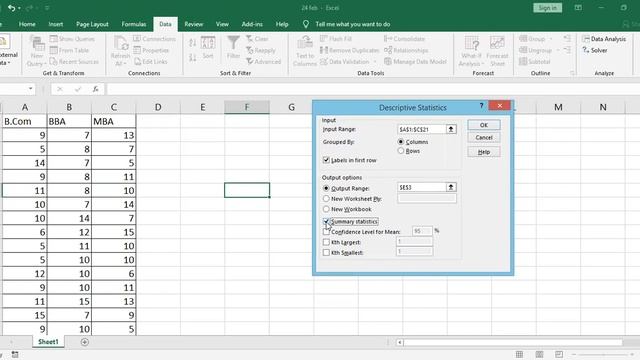This screenshot has height=360, width=640.
Task: Click the Subtotal icon in Outline
Action: (x=535, y=62)
